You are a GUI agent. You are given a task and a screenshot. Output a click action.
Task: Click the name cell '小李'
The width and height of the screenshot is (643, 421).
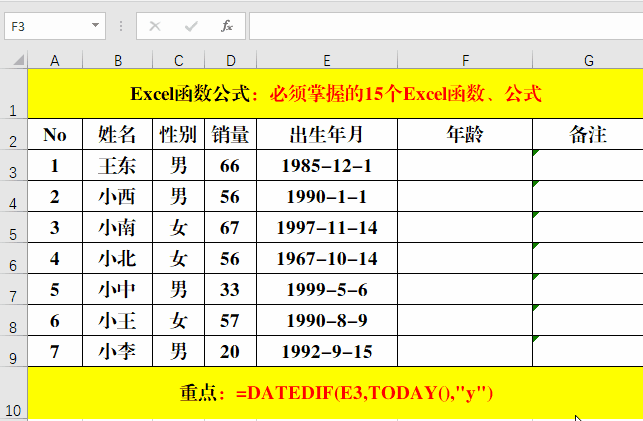(x=118, y=351)
